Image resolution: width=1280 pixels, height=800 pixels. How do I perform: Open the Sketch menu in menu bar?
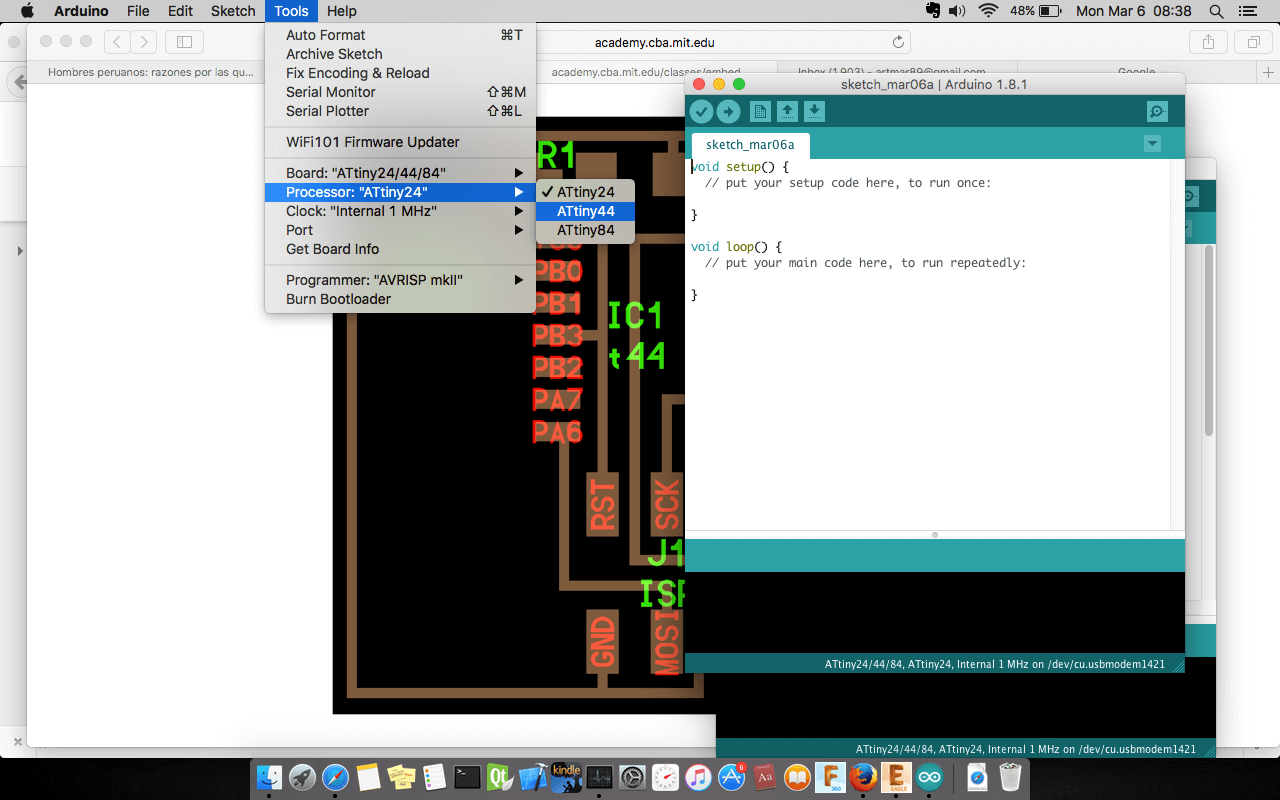coord(233,11)
